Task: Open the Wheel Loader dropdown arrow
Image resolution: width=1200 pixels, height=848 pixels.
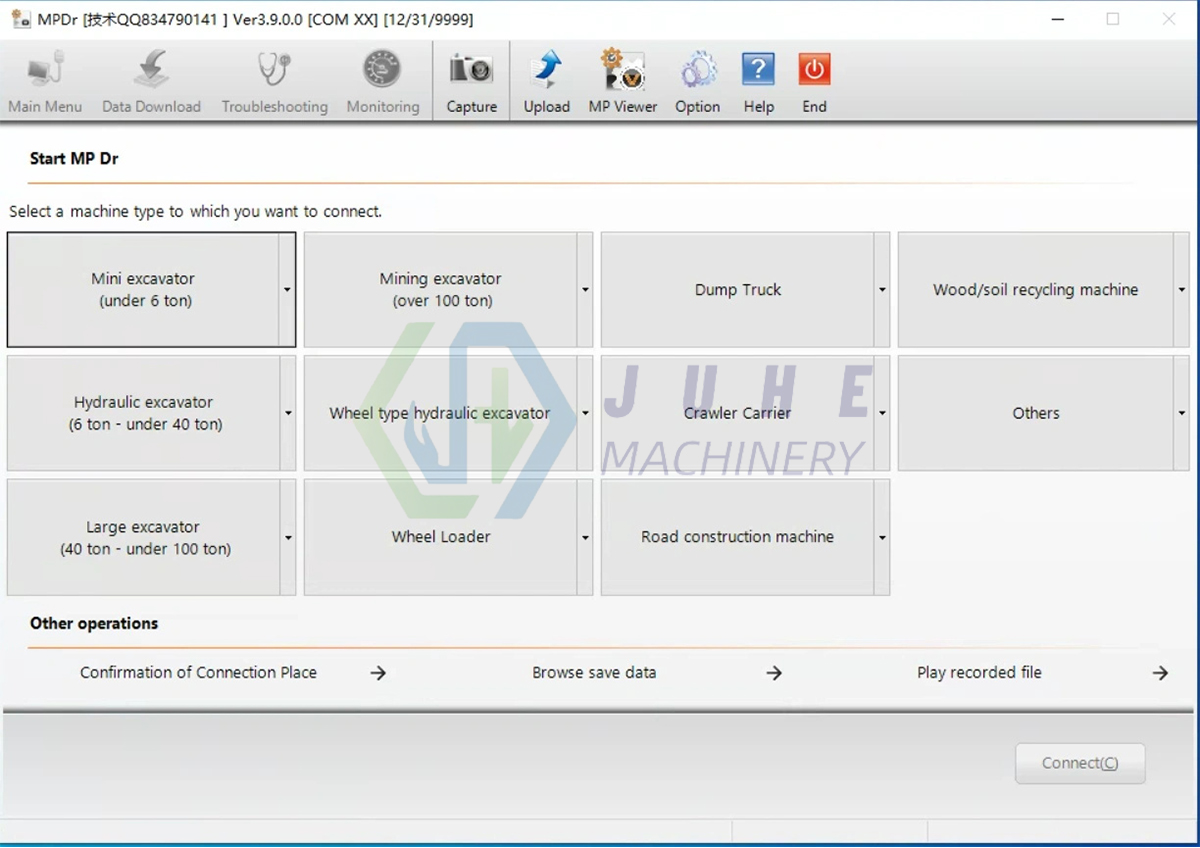Action: click(x=584, y=536)
